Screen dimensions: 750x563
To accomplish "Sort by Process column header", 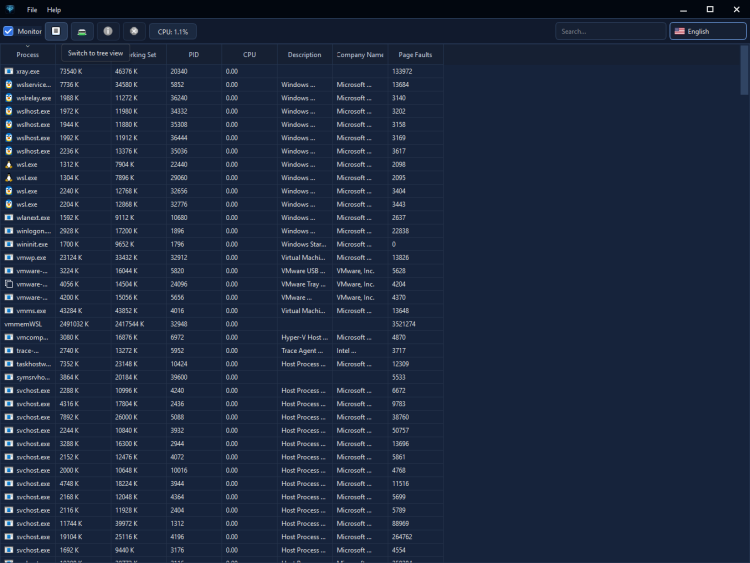I will tap(28, 55).
